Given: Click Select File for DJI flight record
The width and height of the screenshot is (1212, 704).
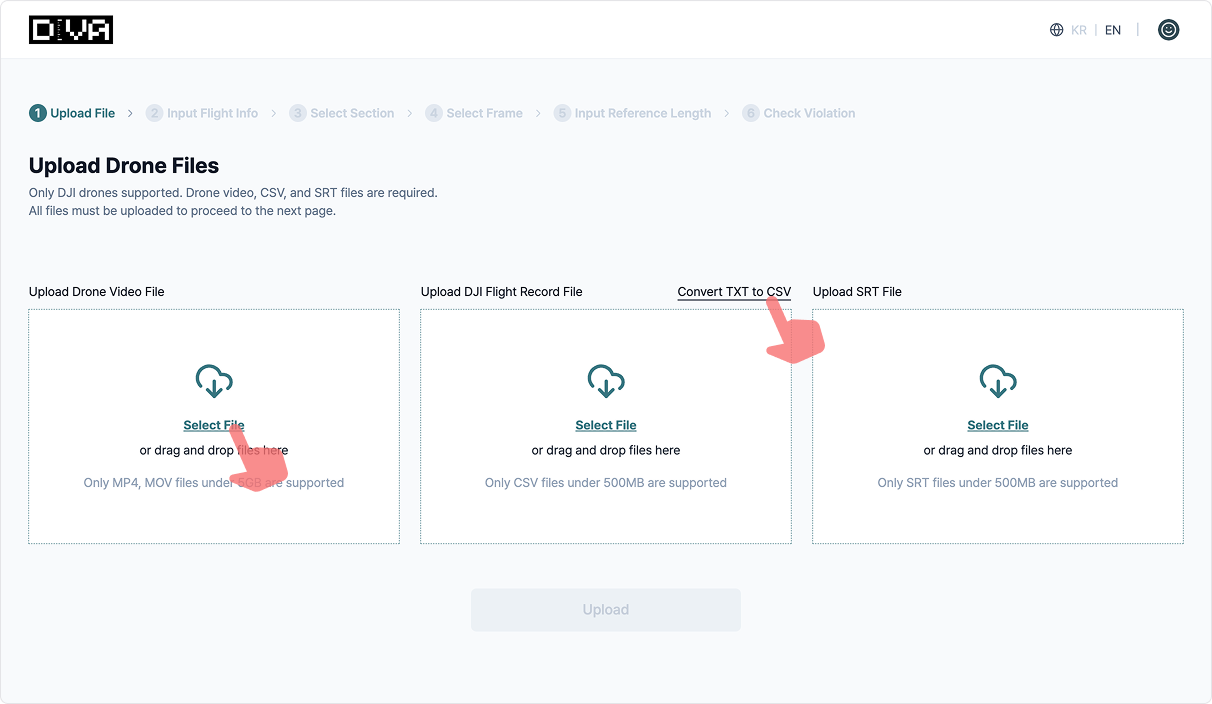Looking at the screenshot, I should tap(606, 425).
